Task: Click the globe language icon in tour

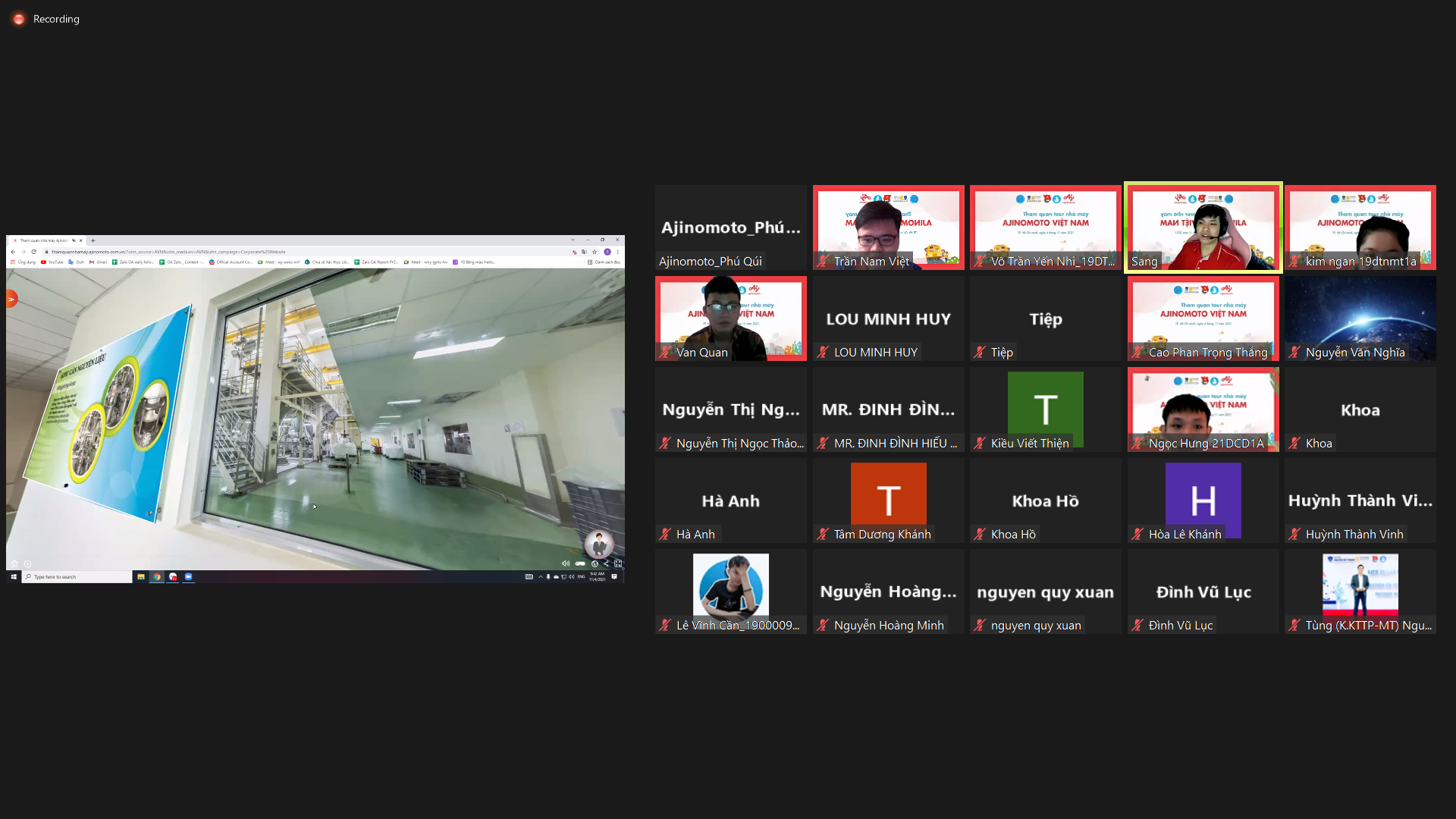Action: [x=595, y=563]
